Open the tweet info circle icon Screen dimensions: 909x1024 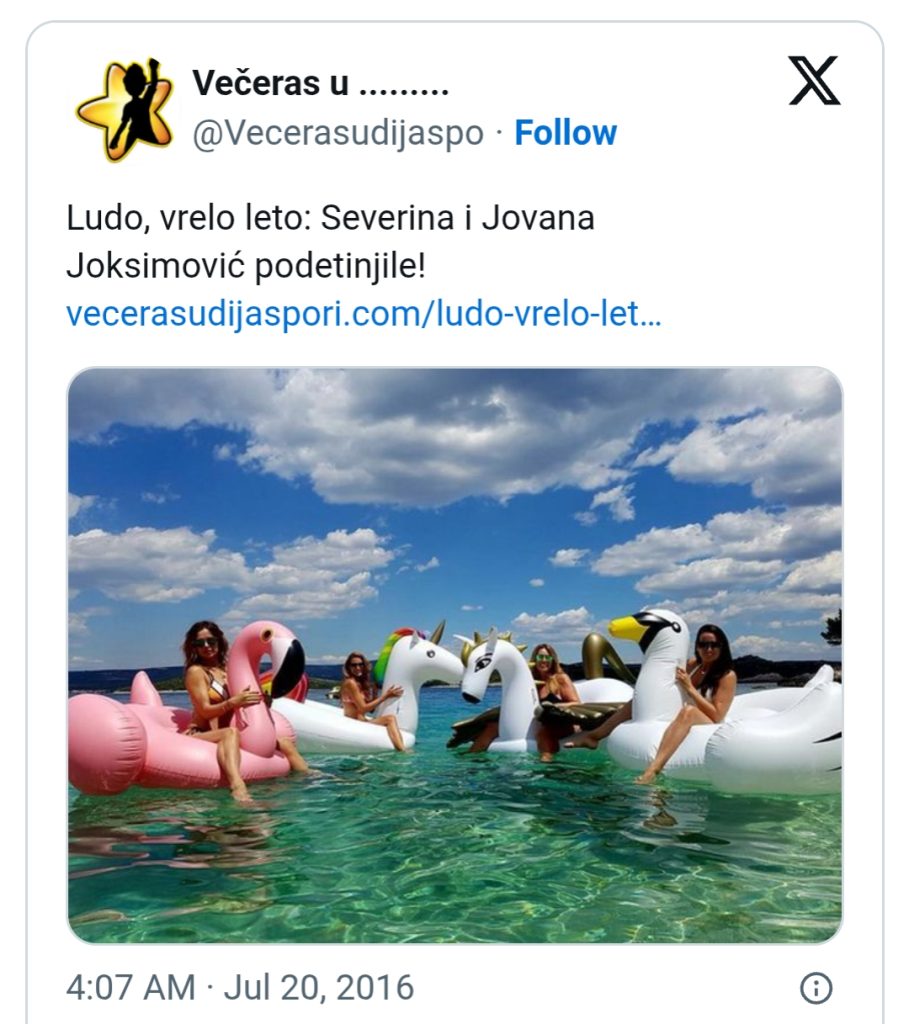tap(816, 988)
